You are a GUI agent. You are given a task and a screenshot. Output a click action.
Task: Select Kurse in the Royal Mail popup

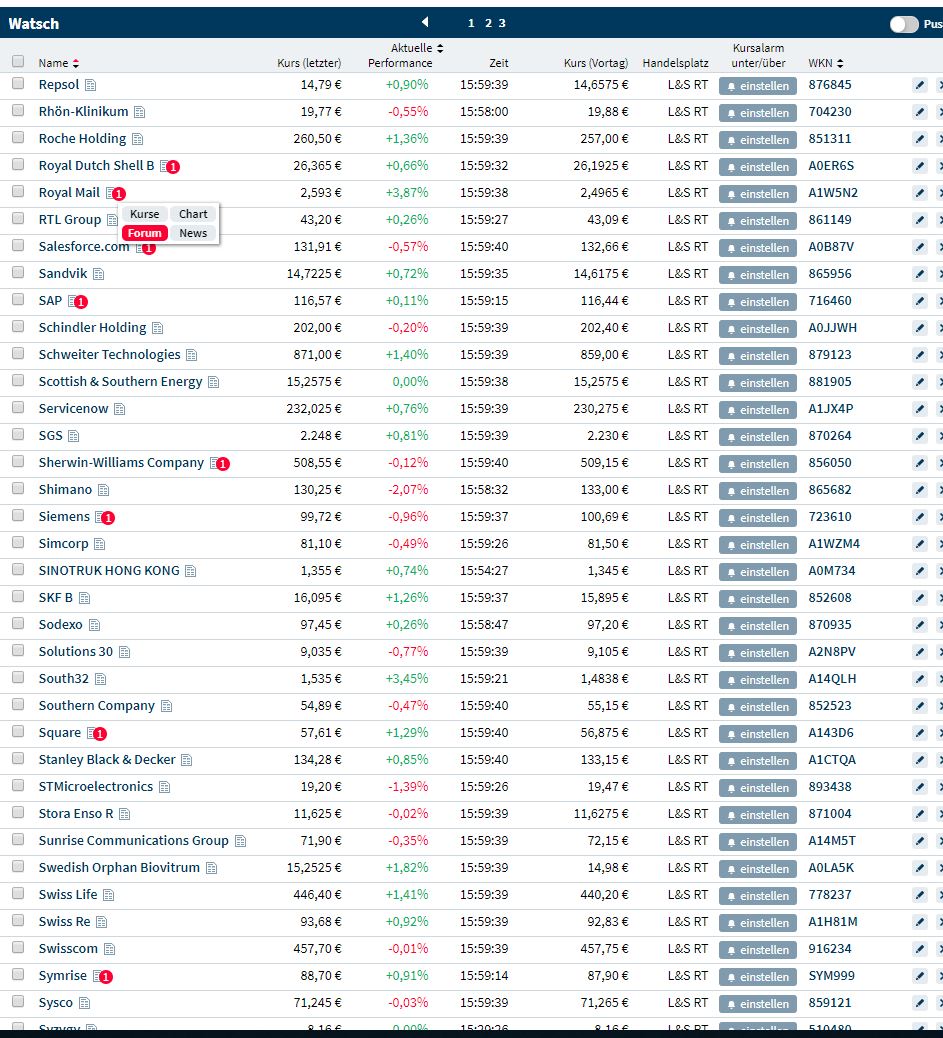tap(144, 214)
